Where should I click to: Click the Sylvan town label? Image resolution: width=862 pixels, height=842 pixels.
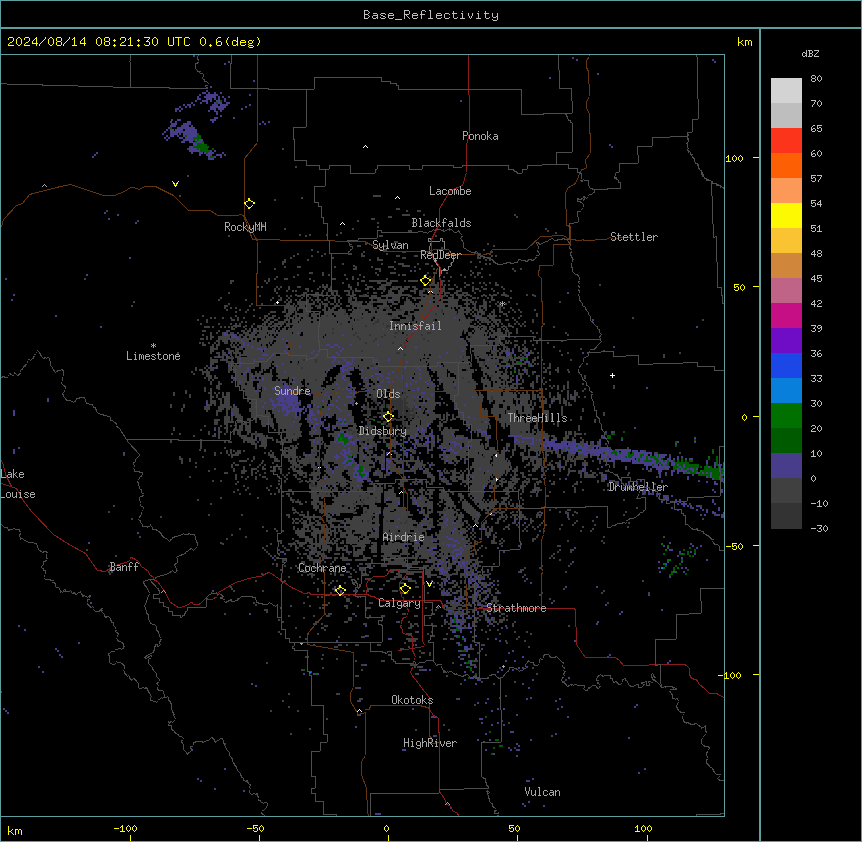tap(390, 245)
